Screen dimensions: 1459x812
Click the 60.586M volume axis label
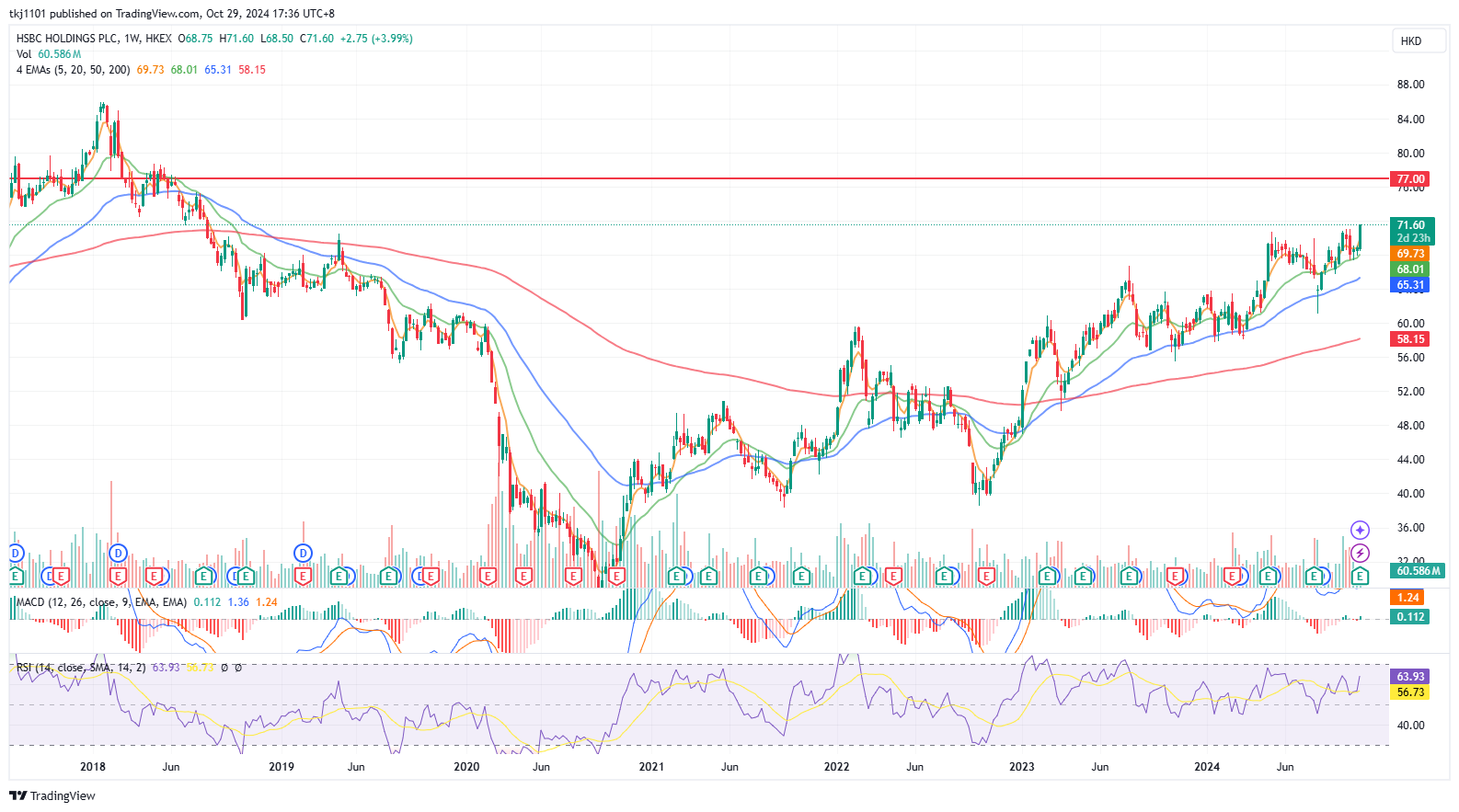(1418, 571)
